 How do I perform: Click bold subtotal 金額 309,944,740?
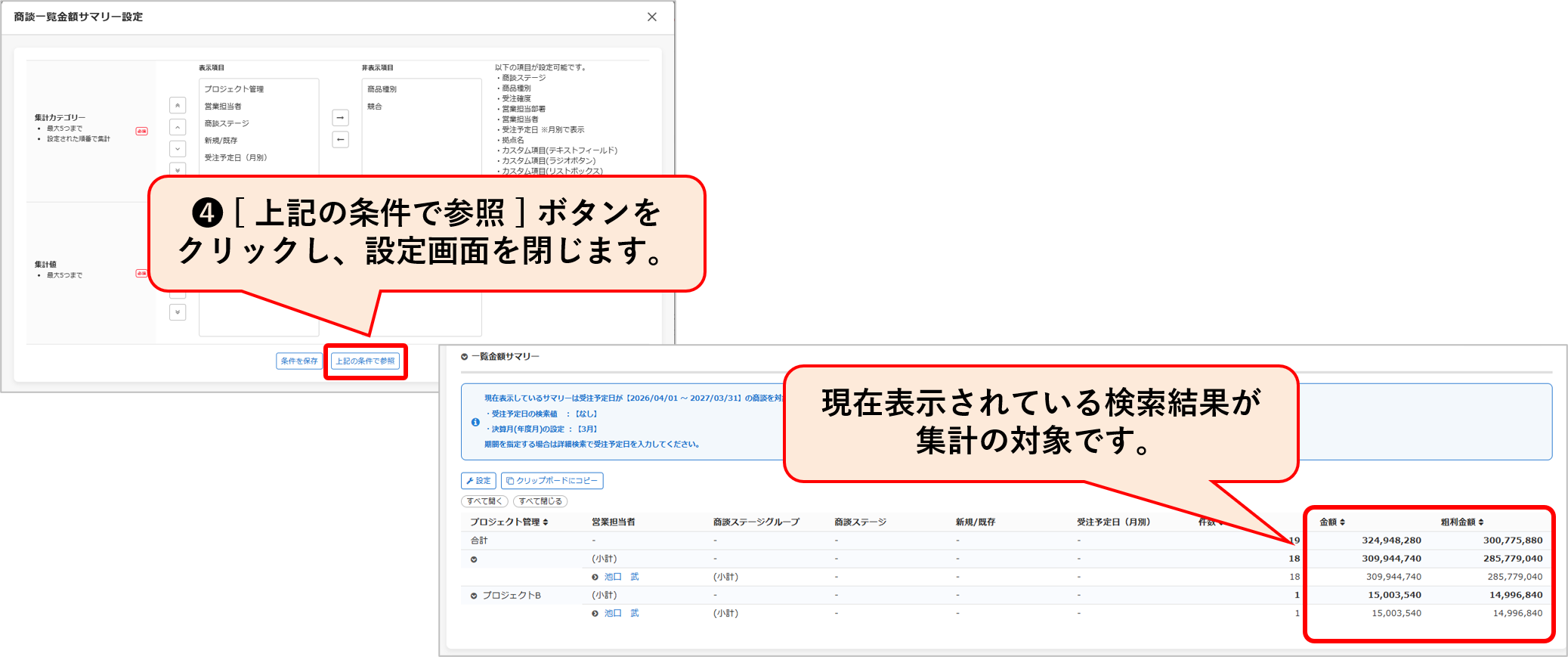[x=1391, y=559]
